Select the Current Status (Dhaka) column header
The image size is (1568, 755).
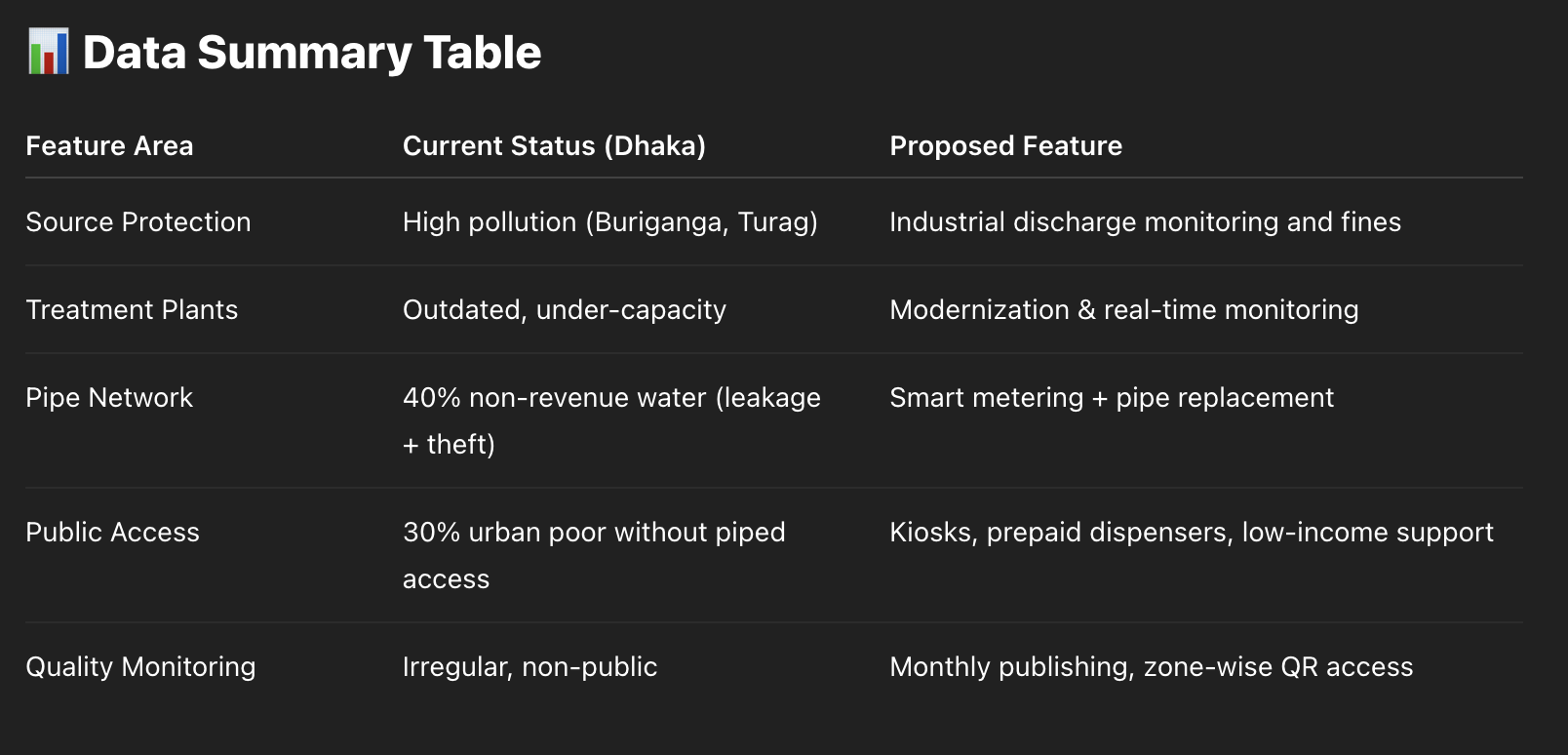coord(554,146)
